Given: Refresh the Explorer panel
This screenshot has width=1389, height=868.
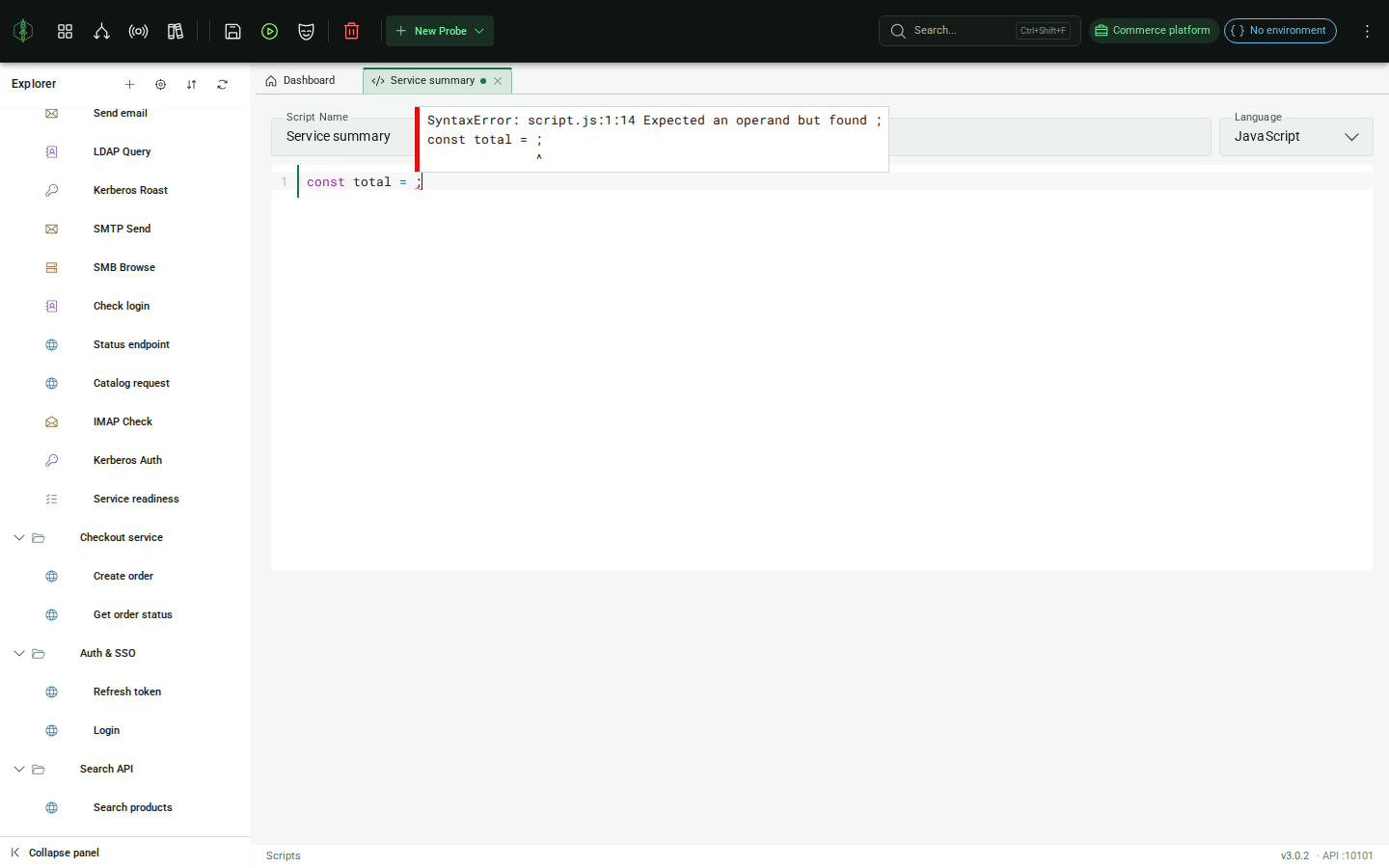Looking at the screenshot, I should (222, 84).
